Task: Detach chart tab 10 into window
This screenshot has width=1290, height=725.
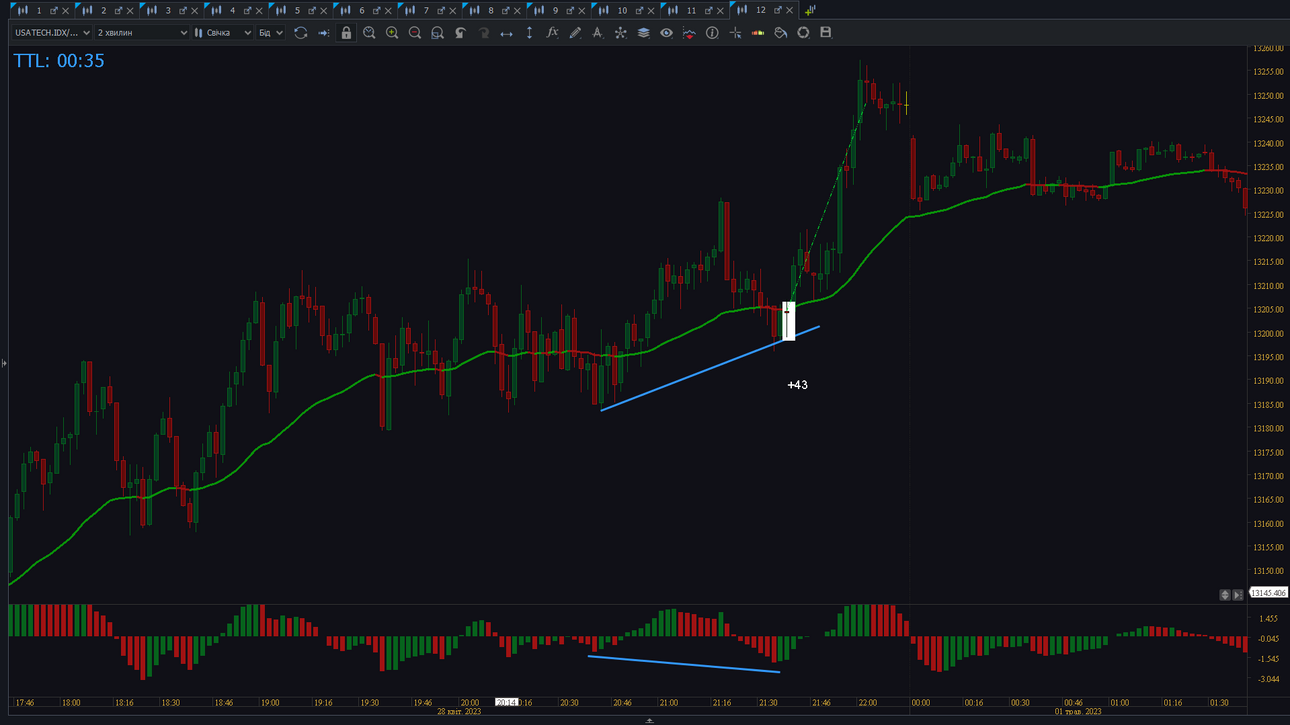Action: tap(640, 11)
